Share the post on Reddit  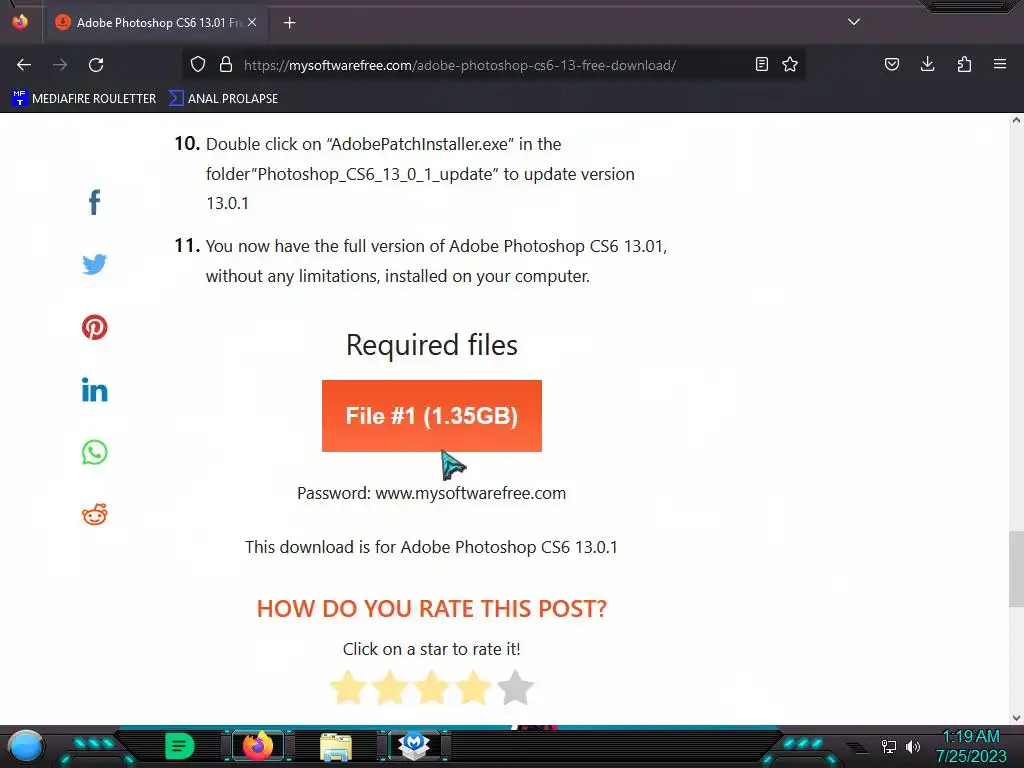pyautogui.click(x=95, y=515)
